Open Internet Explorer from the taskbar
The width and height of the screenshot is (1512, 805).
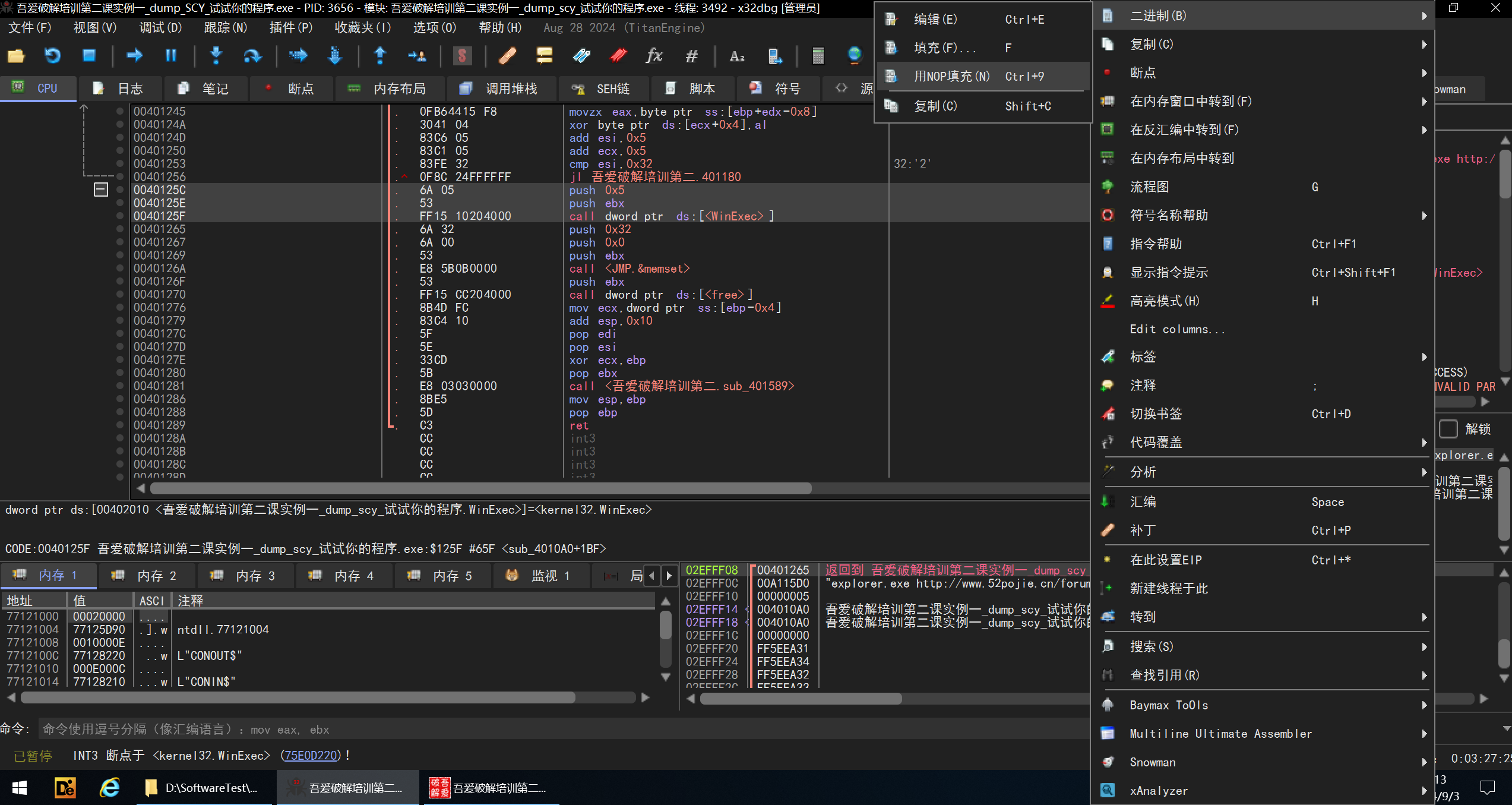pos(110,788)
